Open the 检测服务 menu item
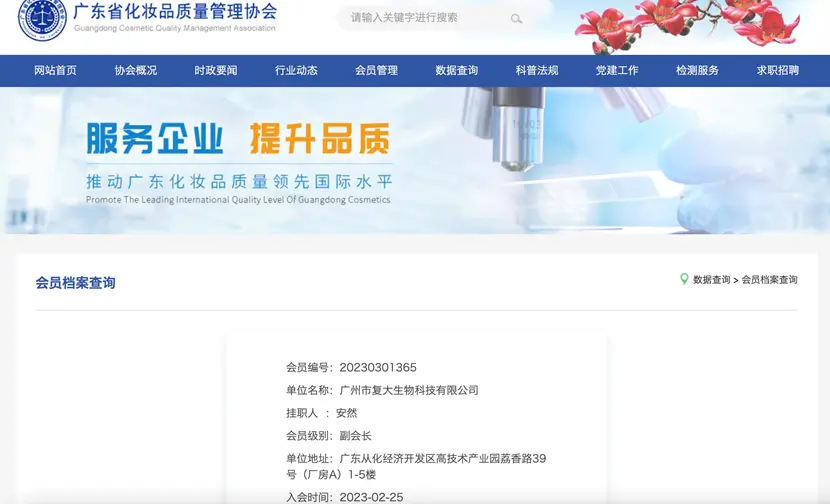 click(697, 70)
